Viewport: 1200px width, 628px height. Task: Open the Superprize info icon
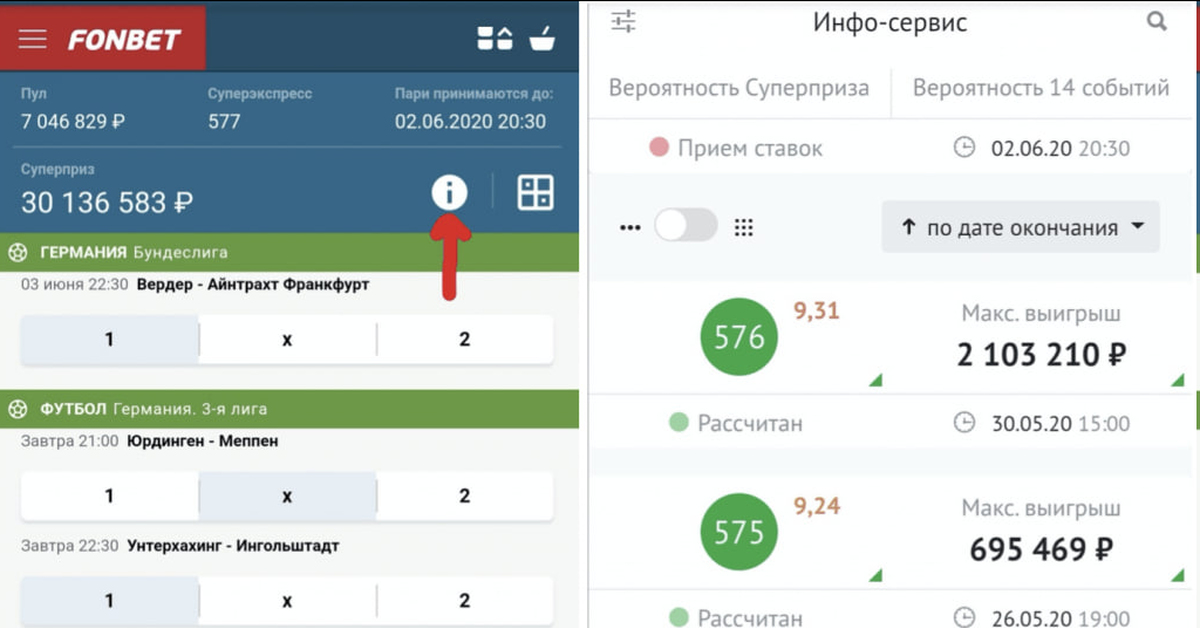coord(449,192)
